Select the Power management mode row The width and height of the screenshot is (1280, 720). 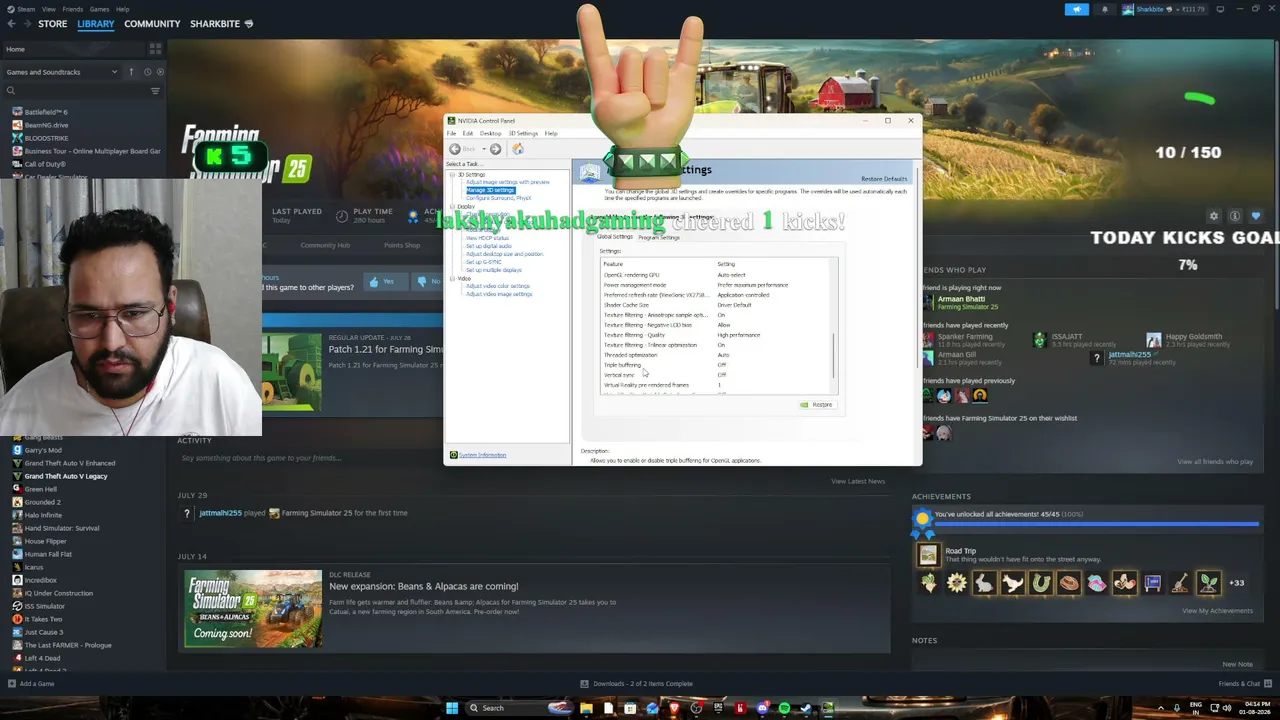pos(716,285)
